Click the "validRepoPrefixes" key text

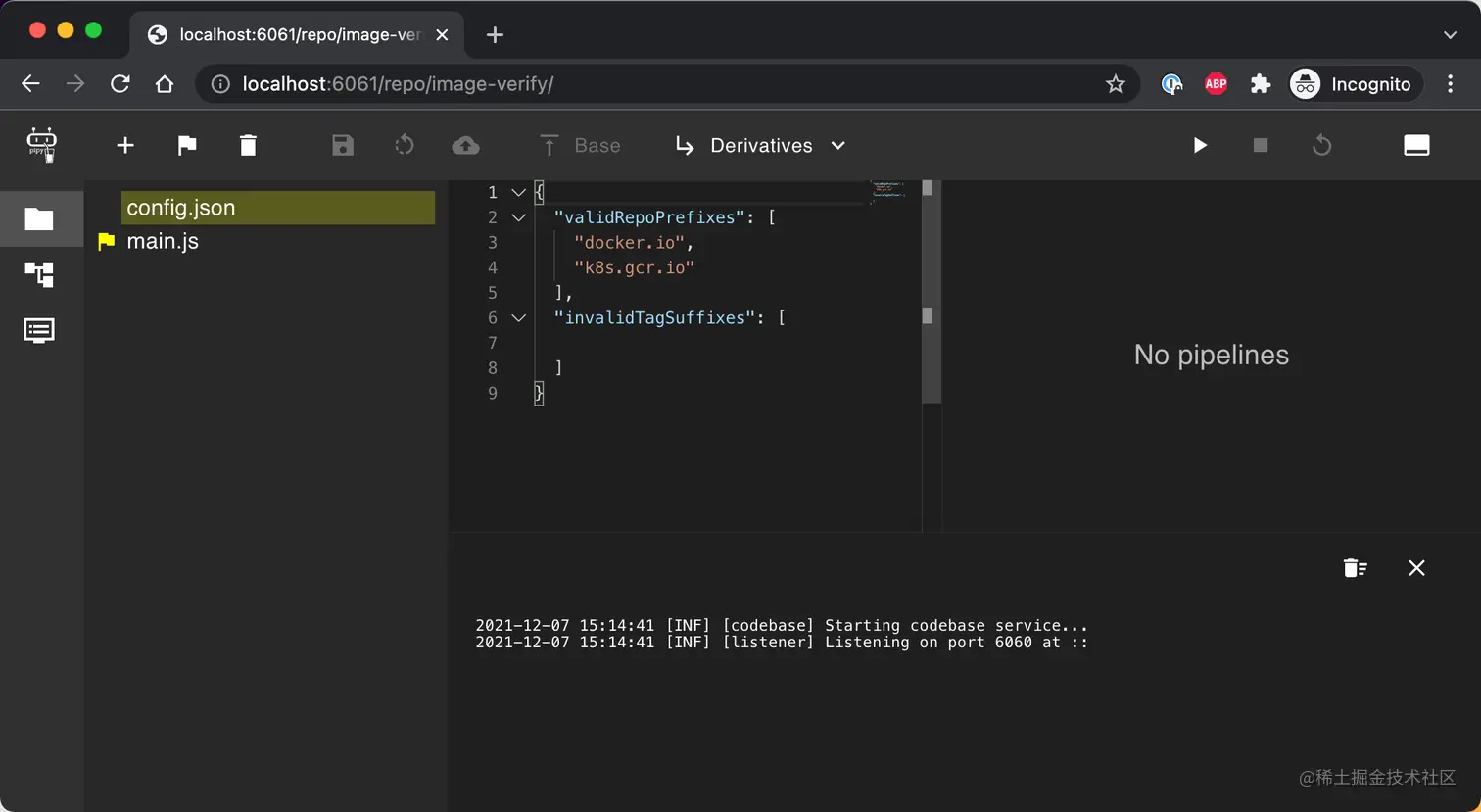pos(649,217)
